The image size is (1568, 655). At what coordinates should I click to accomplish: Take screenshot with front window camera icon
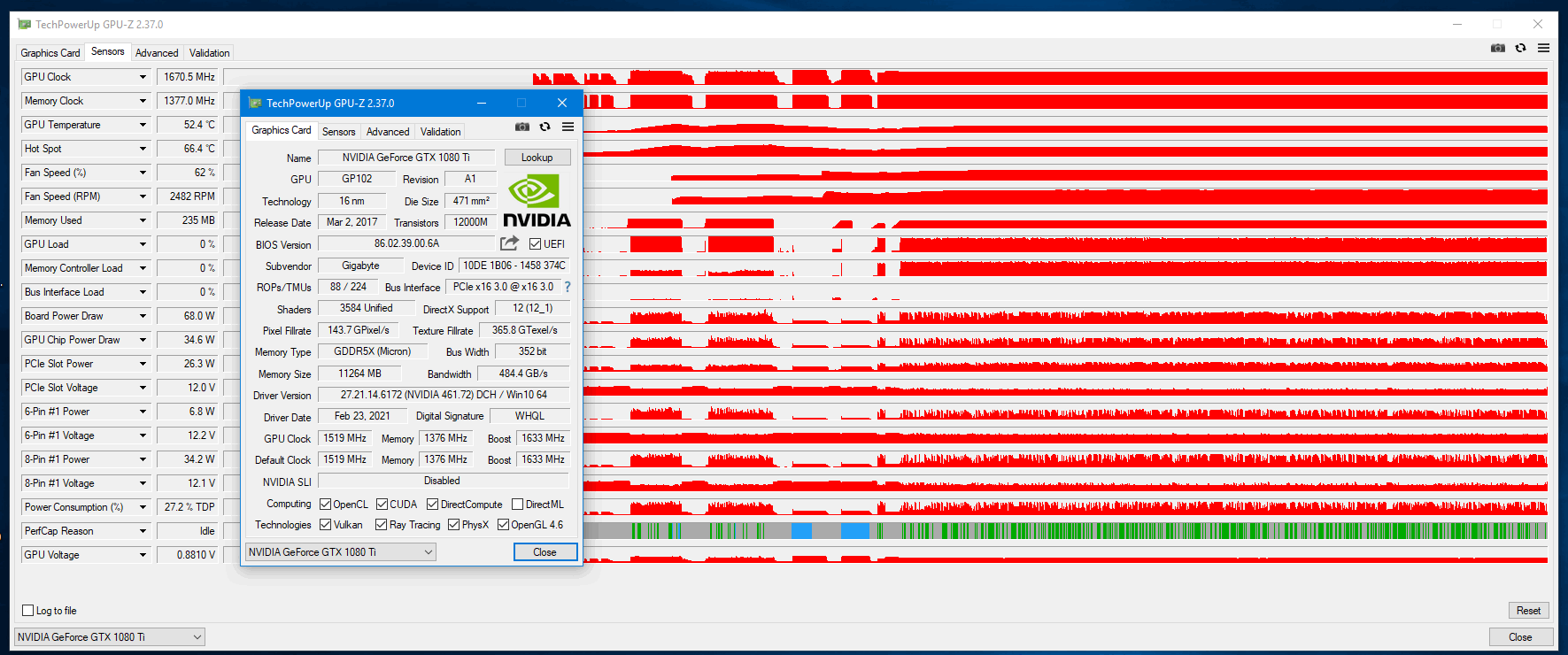click(522, 127)
